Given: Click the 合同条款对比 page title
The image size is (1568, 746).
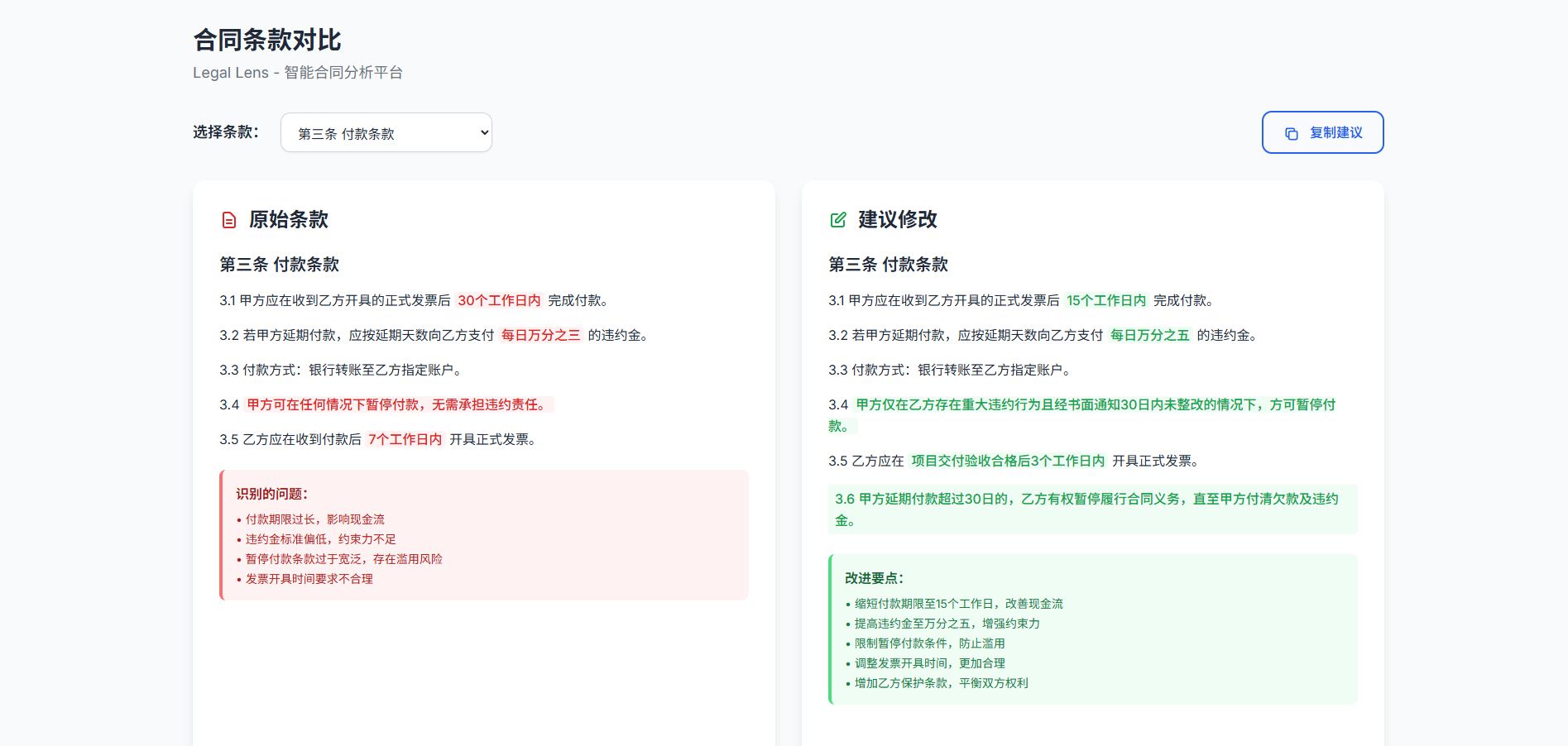Looking at the screenshot, I should [267, 40].
